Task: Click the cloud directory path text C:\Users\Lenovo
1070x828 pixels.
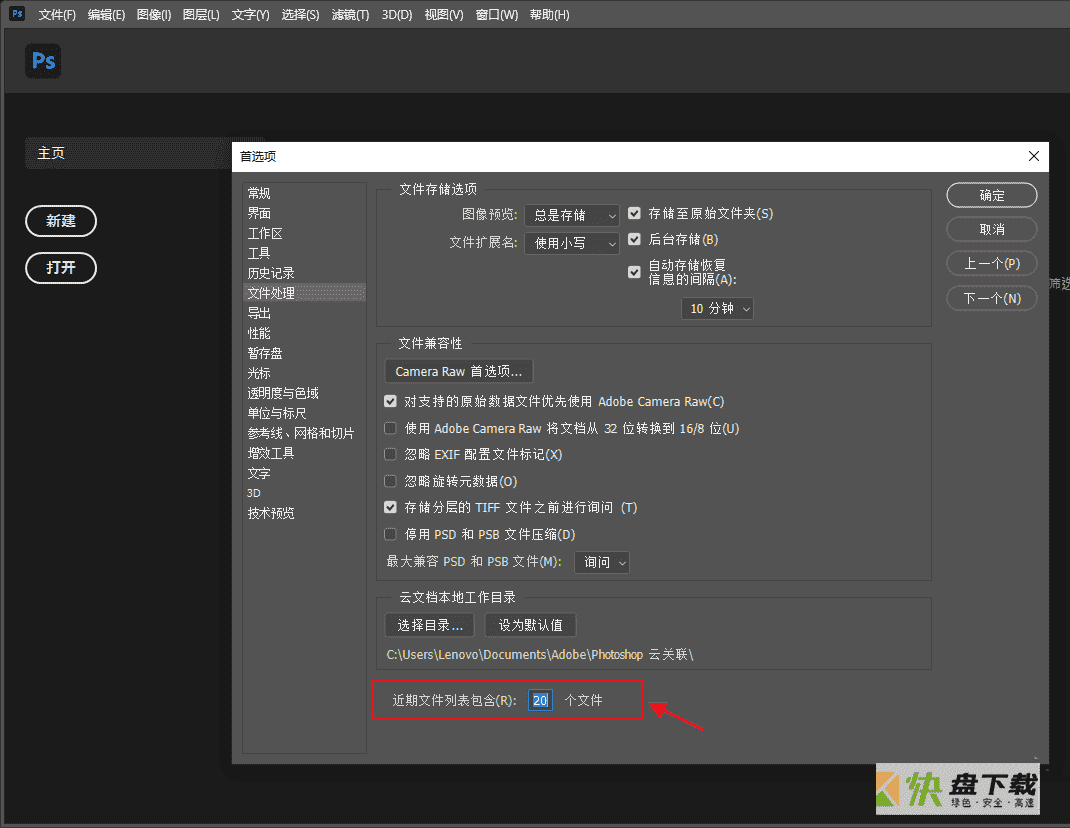Action: pyautogui.click(x=540, y=655)
